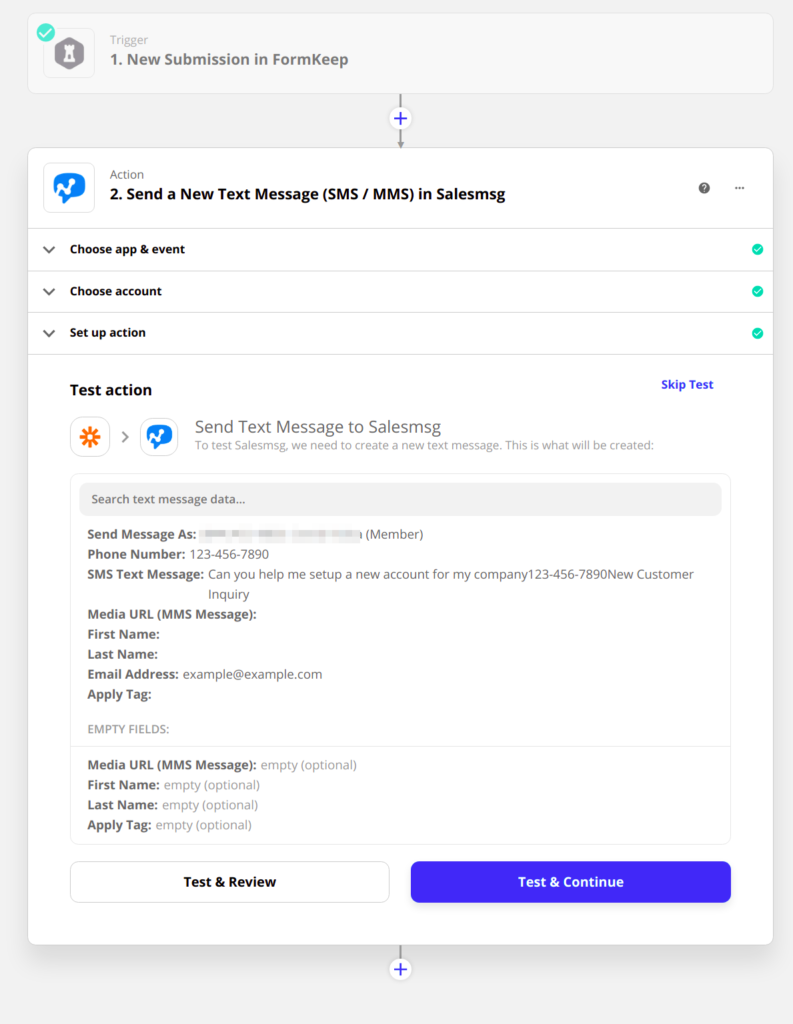Click the Salesmsg action app icon
Image resolution: width=793 pixels, height=1024 pixels.
coord(69,188)
